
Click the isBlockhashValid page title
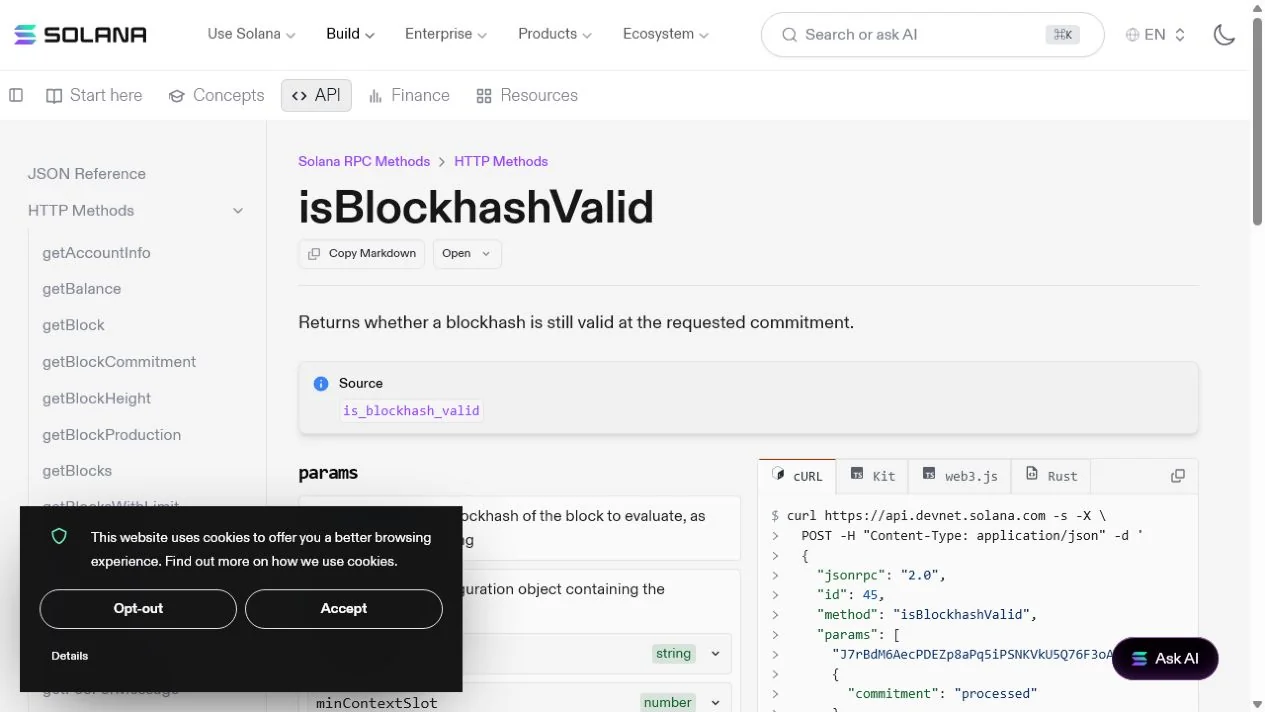coord(476,207)
